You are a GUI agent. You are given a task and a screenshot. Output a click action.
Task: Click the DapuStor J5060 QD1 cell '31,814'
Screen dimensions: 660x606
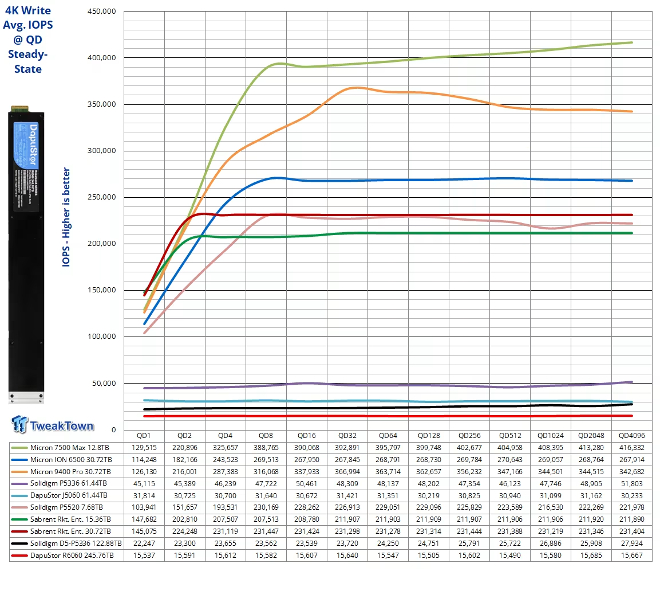(x=144, y=495)
